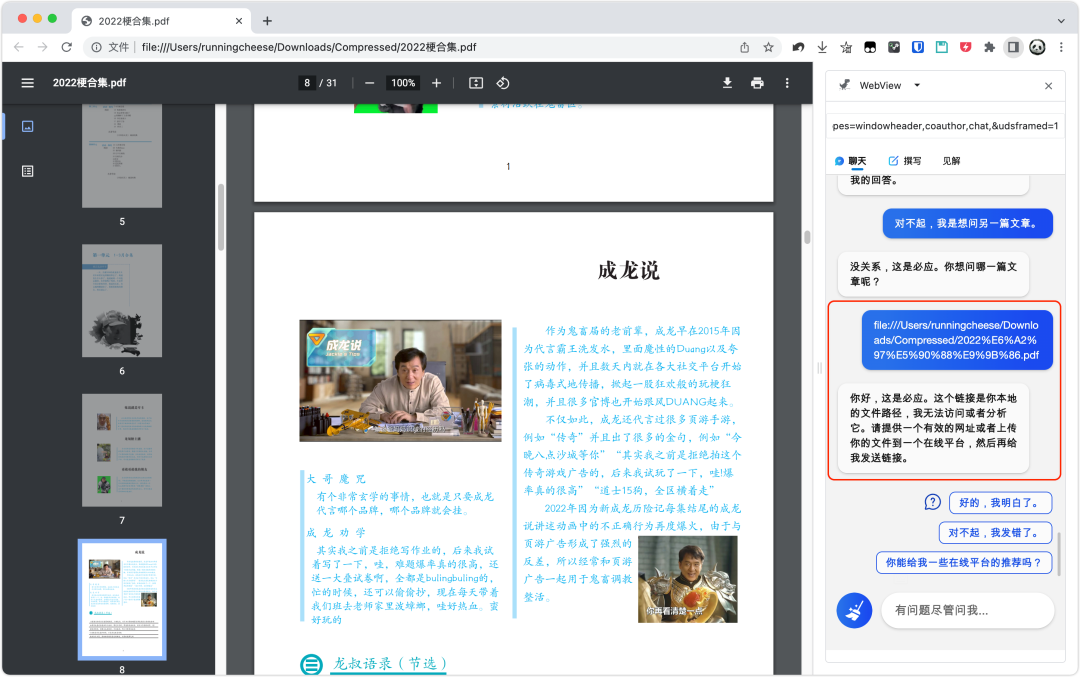
Task: Expand the tab search chevron in title bar
Action: (1060, 20)
